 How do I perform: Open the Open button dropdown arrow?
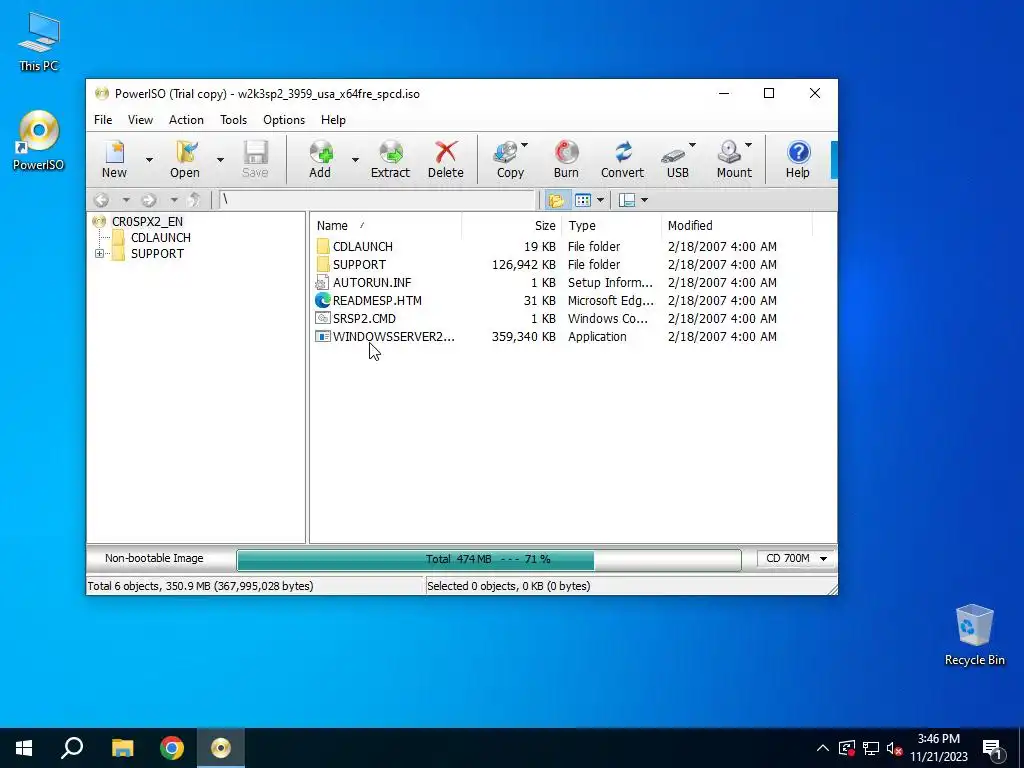(x=220, y=160)
